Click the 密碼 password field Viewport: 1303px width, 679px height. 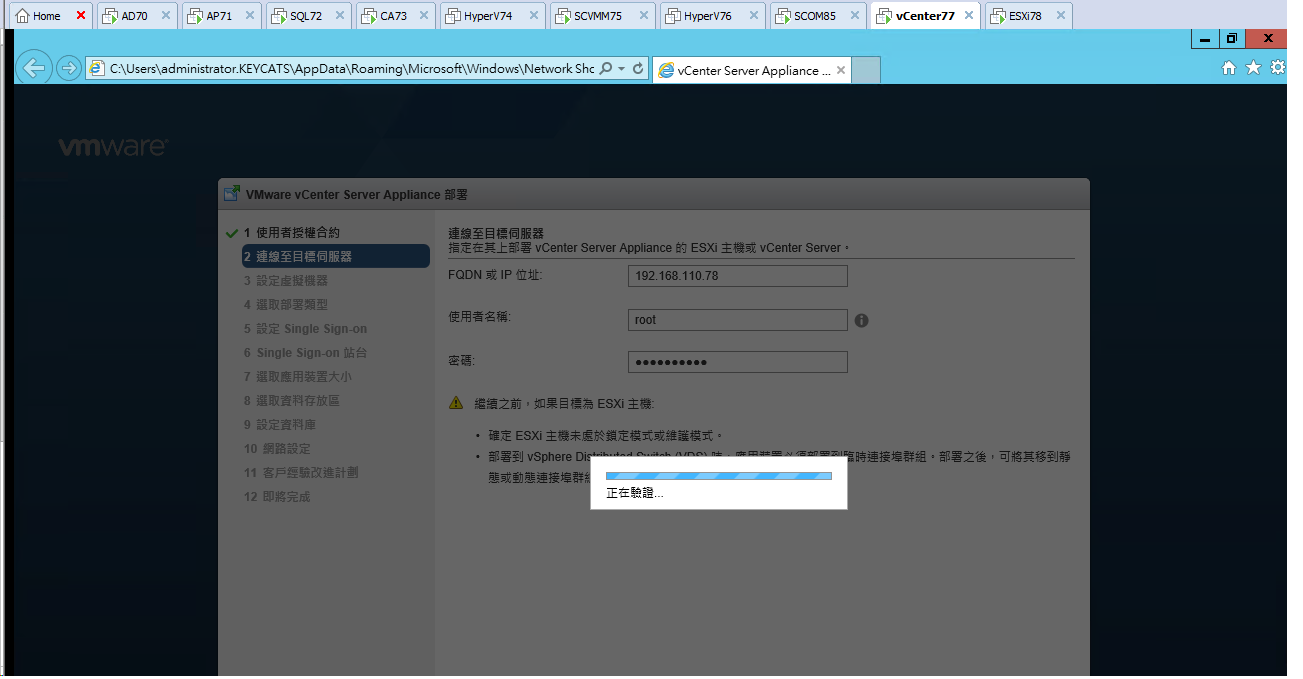click(738, 362)
